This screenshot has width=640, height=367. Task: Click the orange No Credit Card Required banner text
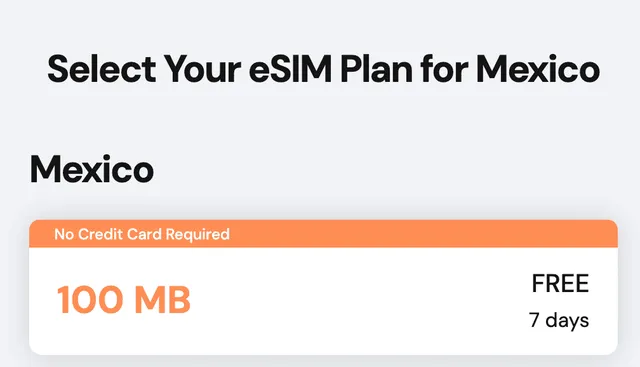[x=142, y=234]
